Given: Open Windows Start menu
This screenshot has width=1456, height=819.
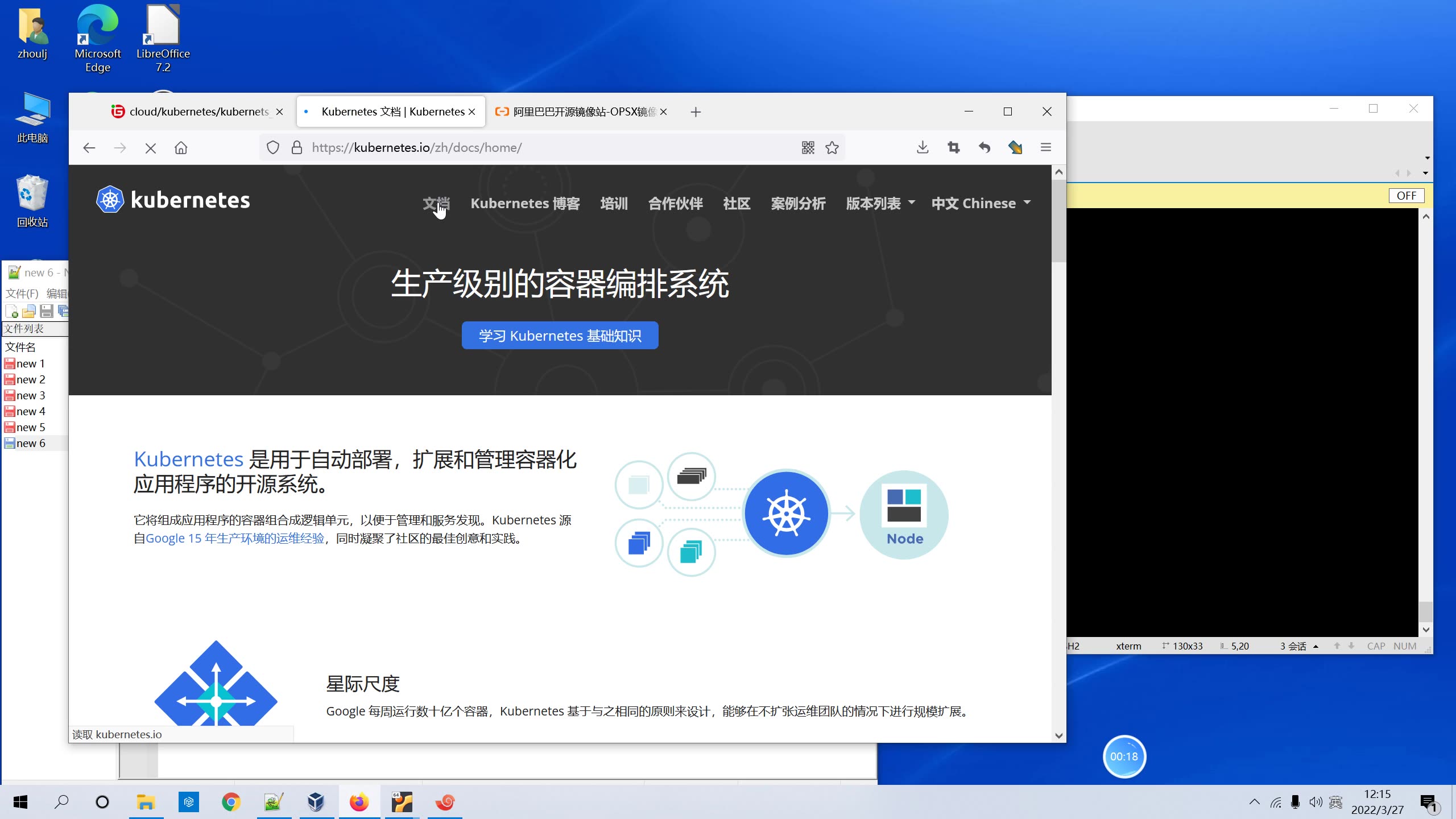Looking at the screenshot, I should click(20, 802).
